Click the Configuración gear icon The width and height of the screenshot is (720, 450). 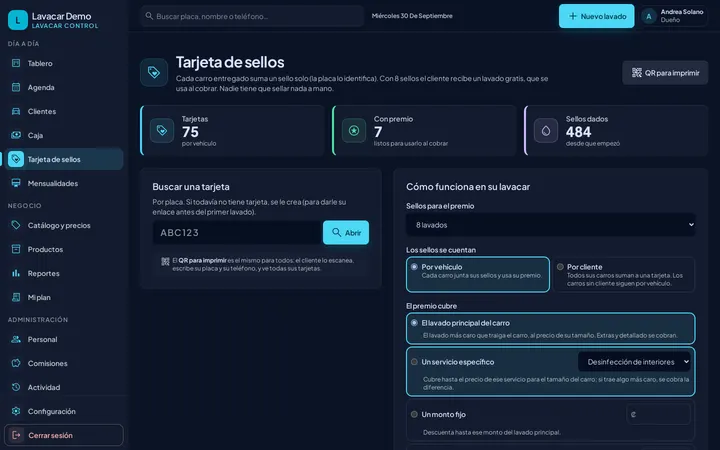point(16,411)
